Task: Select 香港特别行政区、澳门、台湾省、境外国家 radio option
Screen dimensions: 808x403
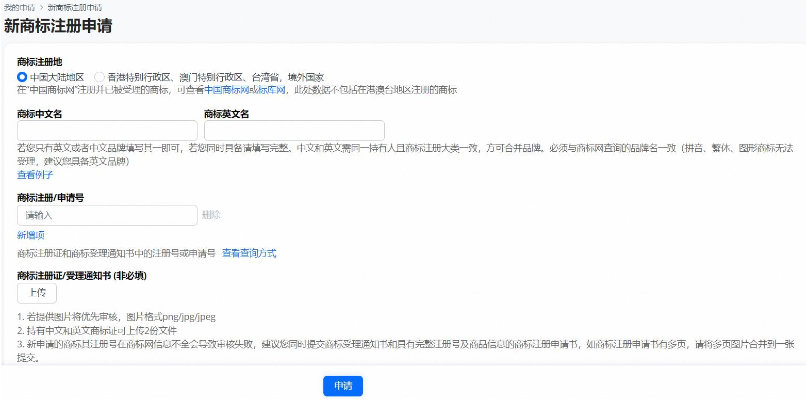Action: pos(99,76)
